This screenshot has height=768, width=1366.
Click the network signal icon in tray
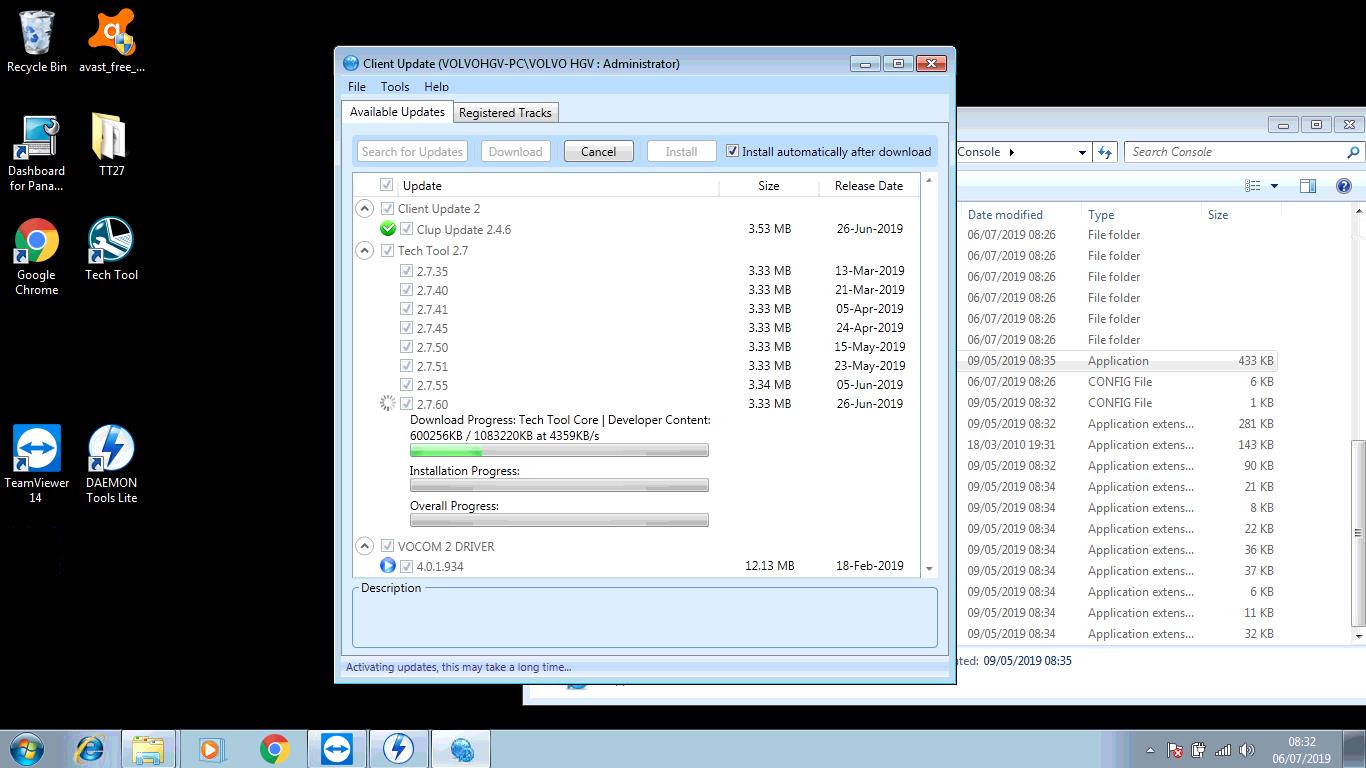(1222, 750)
